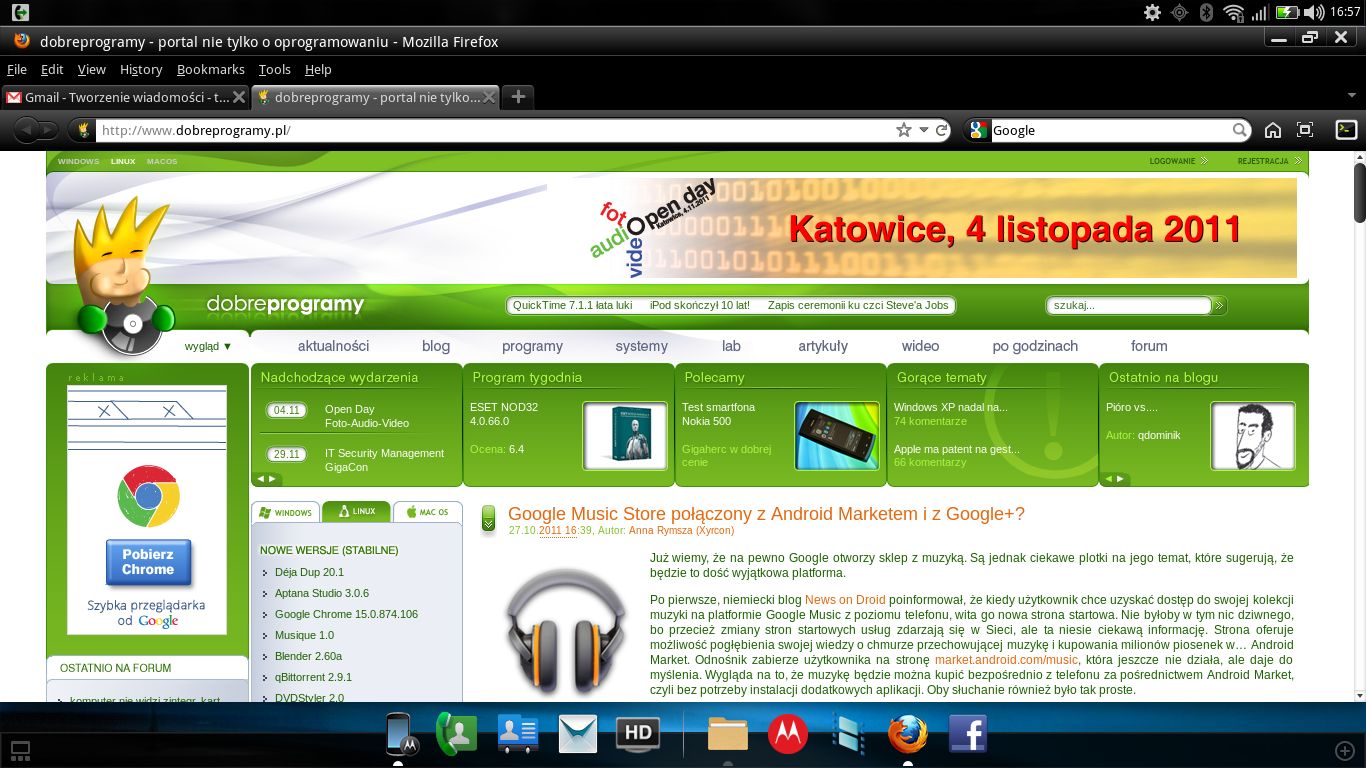Expand the article marker beside Google Music headline
The height and width of the screenshot is (768, 1366).
tap(488, 518)
